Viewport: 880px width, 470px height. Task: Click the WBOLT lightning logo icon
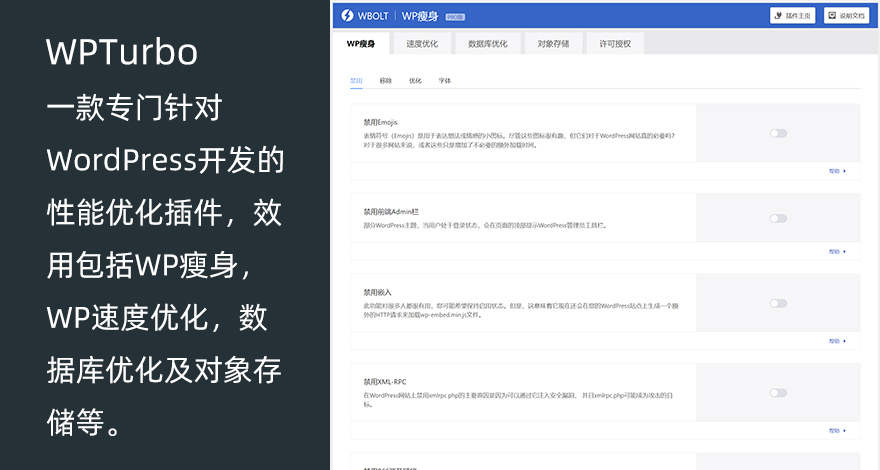click(x=347, y=16)
